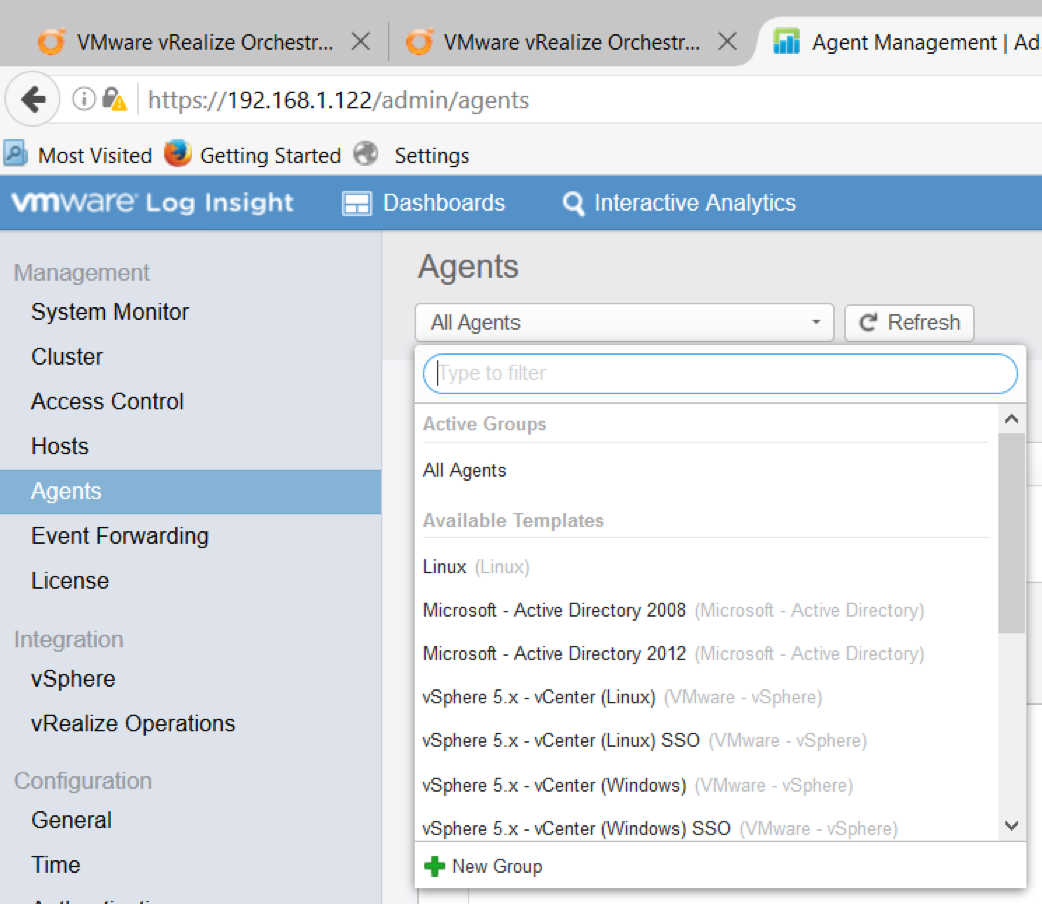
Task: Pick vSphere 5.x - vCenter (Windows) SSO template
Action: pos(660,828)
